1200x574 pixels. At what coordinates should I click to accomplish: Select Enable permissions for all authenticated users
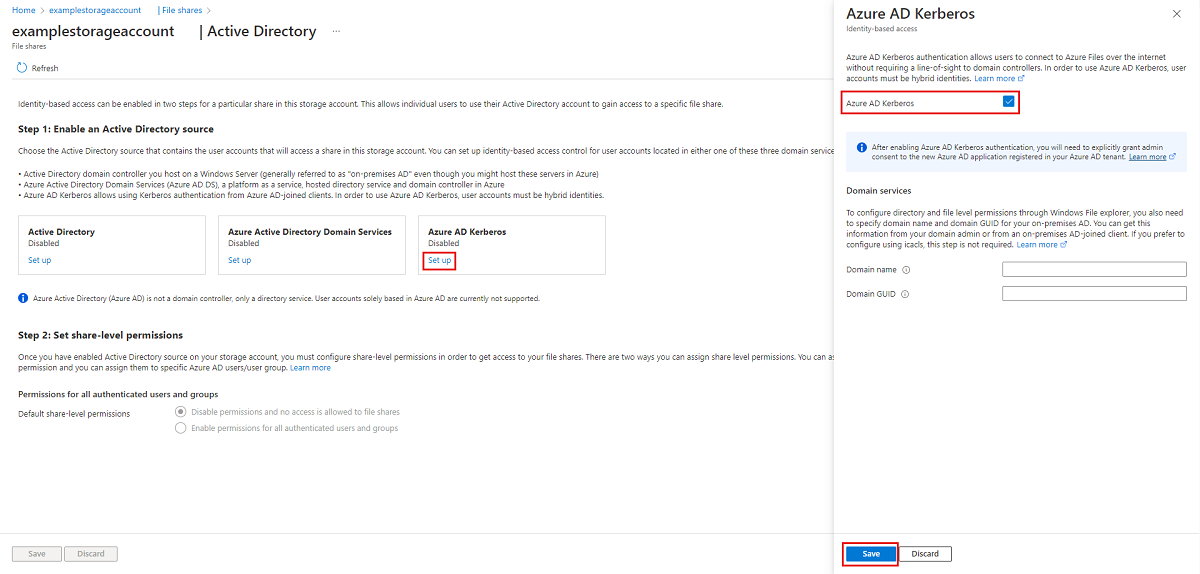[180, 428]
